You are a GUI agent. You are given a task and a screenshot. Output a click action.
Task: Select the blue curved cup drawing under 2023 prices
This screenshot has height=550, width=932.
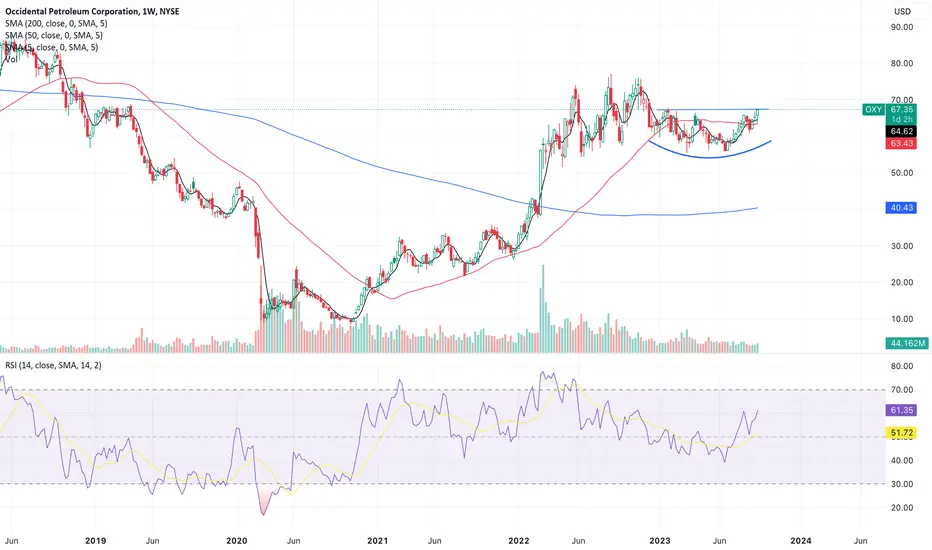(x=709, y=157)
